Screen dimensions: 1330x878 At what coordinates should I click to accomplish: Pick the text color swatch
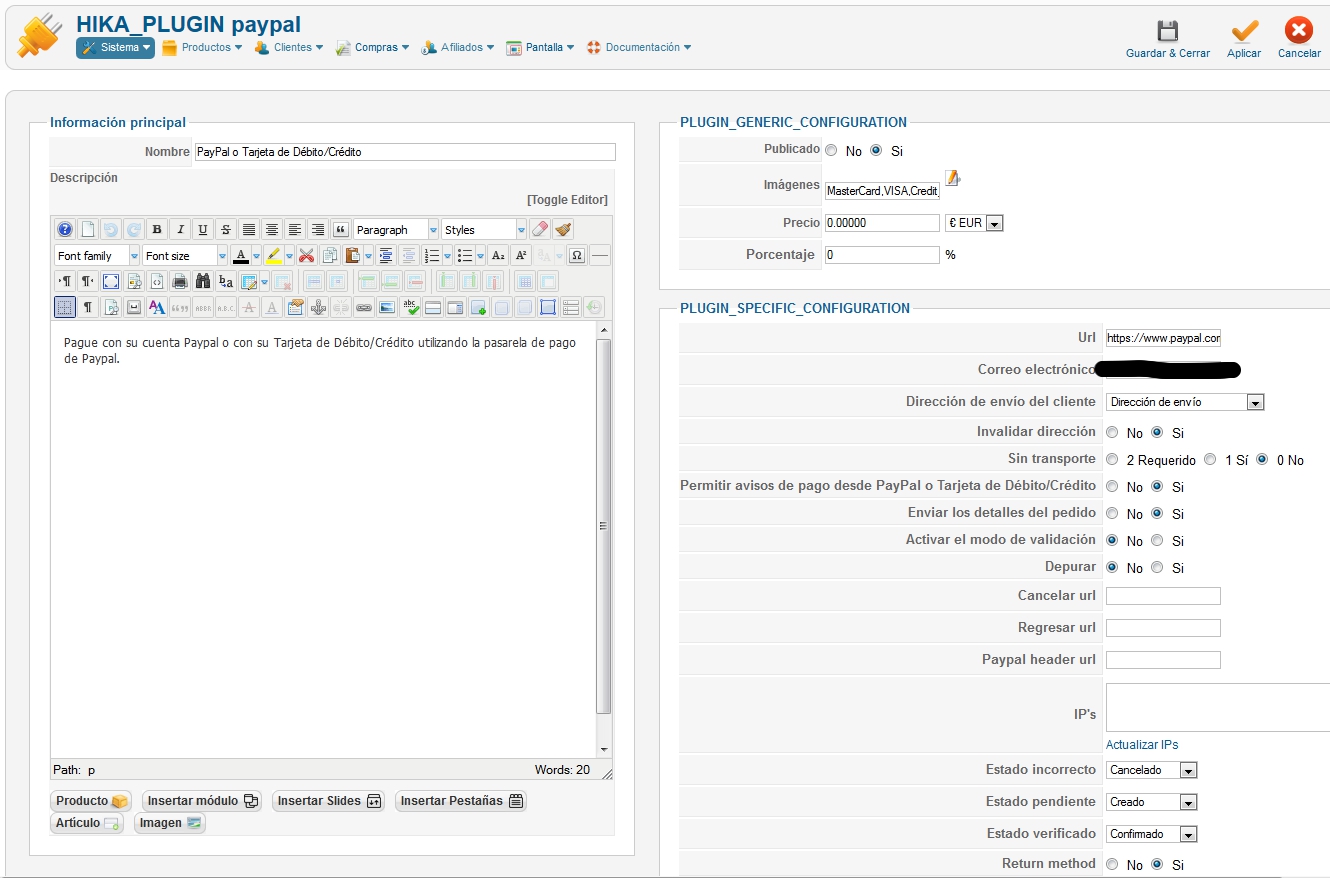pyautogui.click(x=240, y=255)
